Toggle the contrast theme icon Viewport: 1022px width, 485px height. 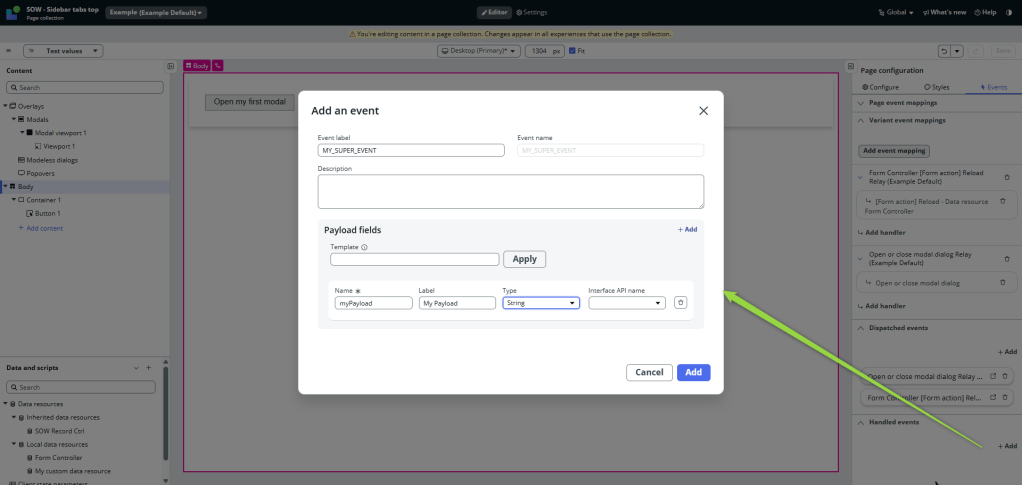point(1009,12)
